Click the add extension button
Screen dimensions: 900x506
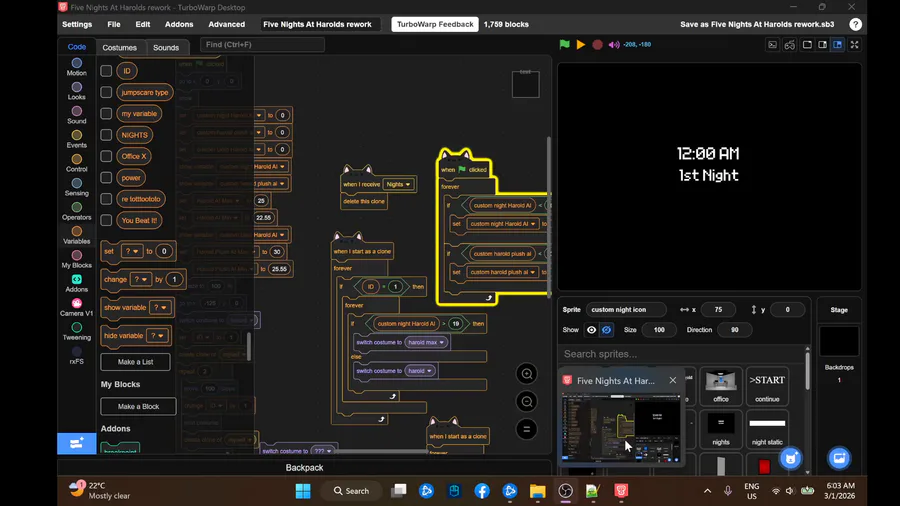tap(76, 443)
